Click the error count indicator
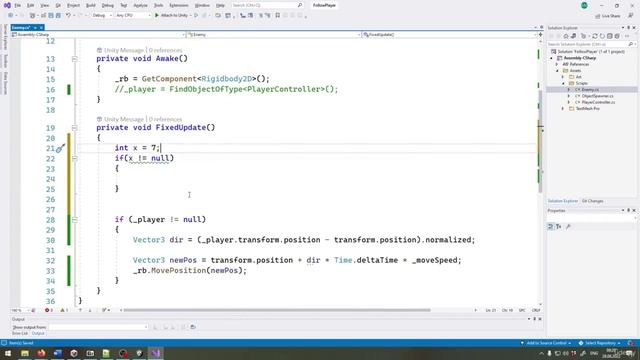This screenshot has height=360, width=640. (x=49, y=311)
